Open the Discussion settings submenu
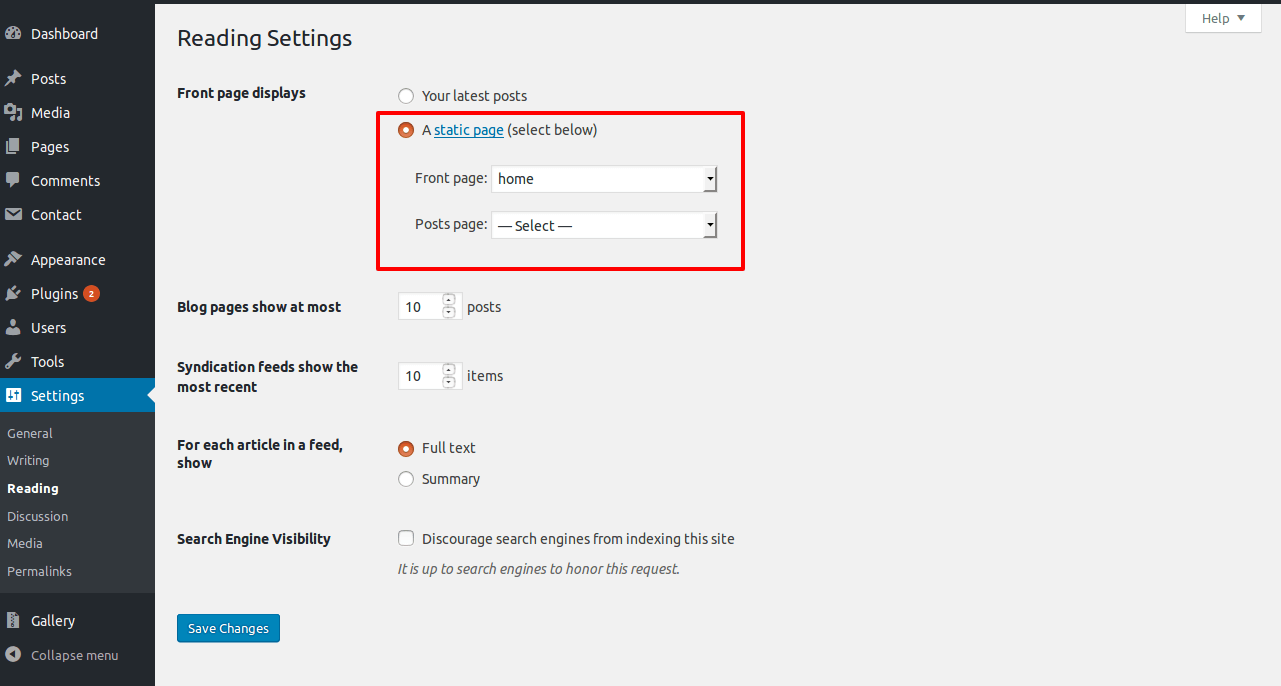Image resolution: width=1281 pixels, height=686 pixels. 37,516
